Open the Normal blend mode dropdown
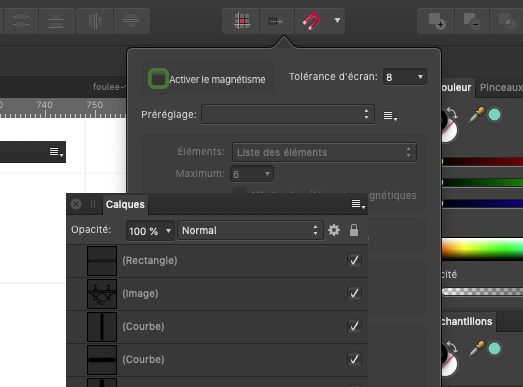 [250, 230]
